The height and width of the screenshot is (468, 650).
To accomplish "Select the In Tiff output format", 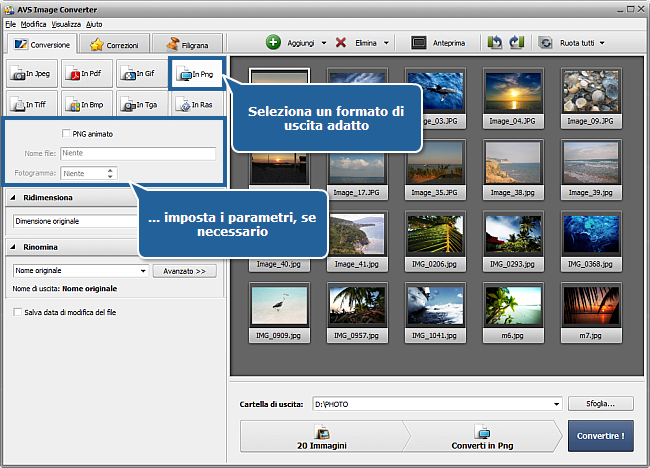I will (x=30, y=104).
